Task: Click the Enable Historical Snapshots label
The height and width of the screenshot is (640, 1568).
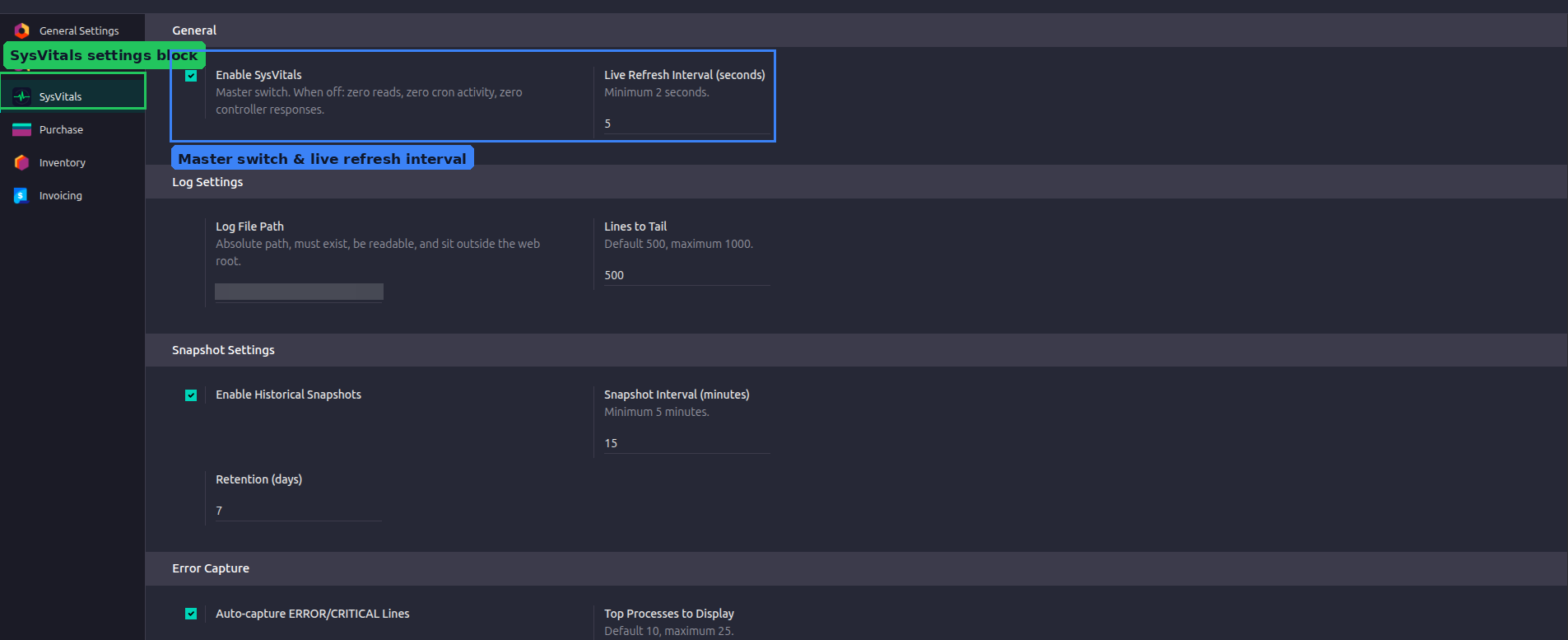Action: tap(288, 395)
